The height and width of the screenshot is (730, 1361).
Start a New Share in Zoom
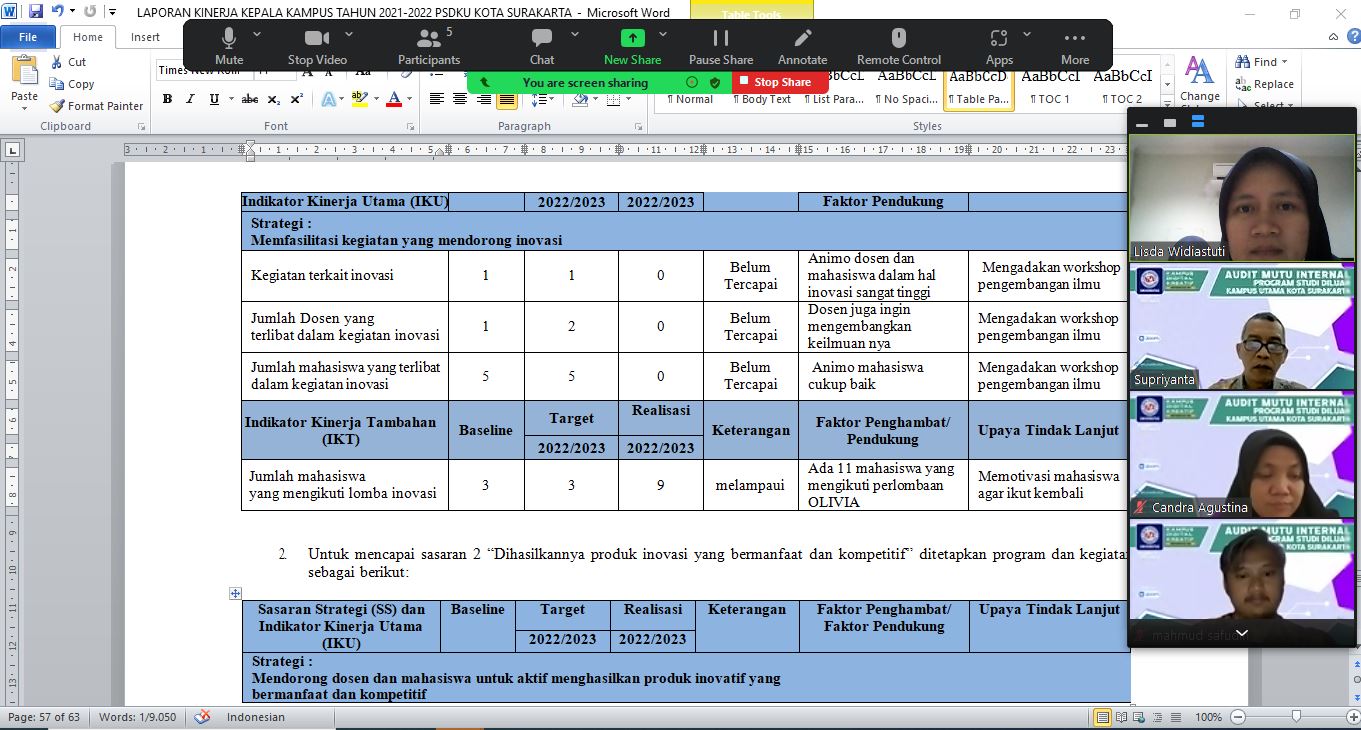tap(632, 46)
